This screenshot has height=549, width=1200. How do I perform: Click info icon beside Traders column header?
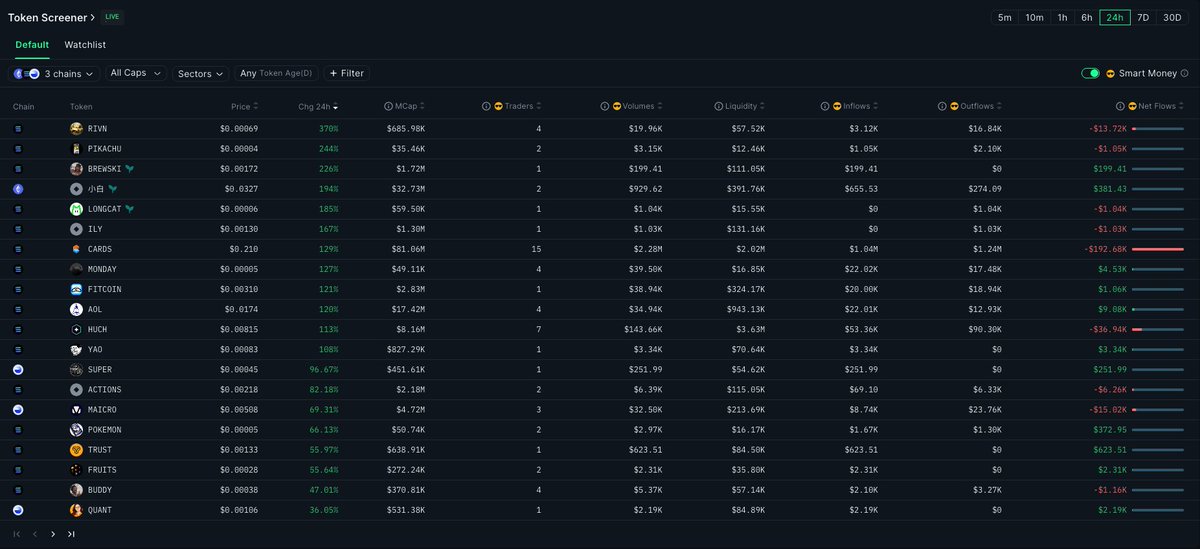point(486,106)
